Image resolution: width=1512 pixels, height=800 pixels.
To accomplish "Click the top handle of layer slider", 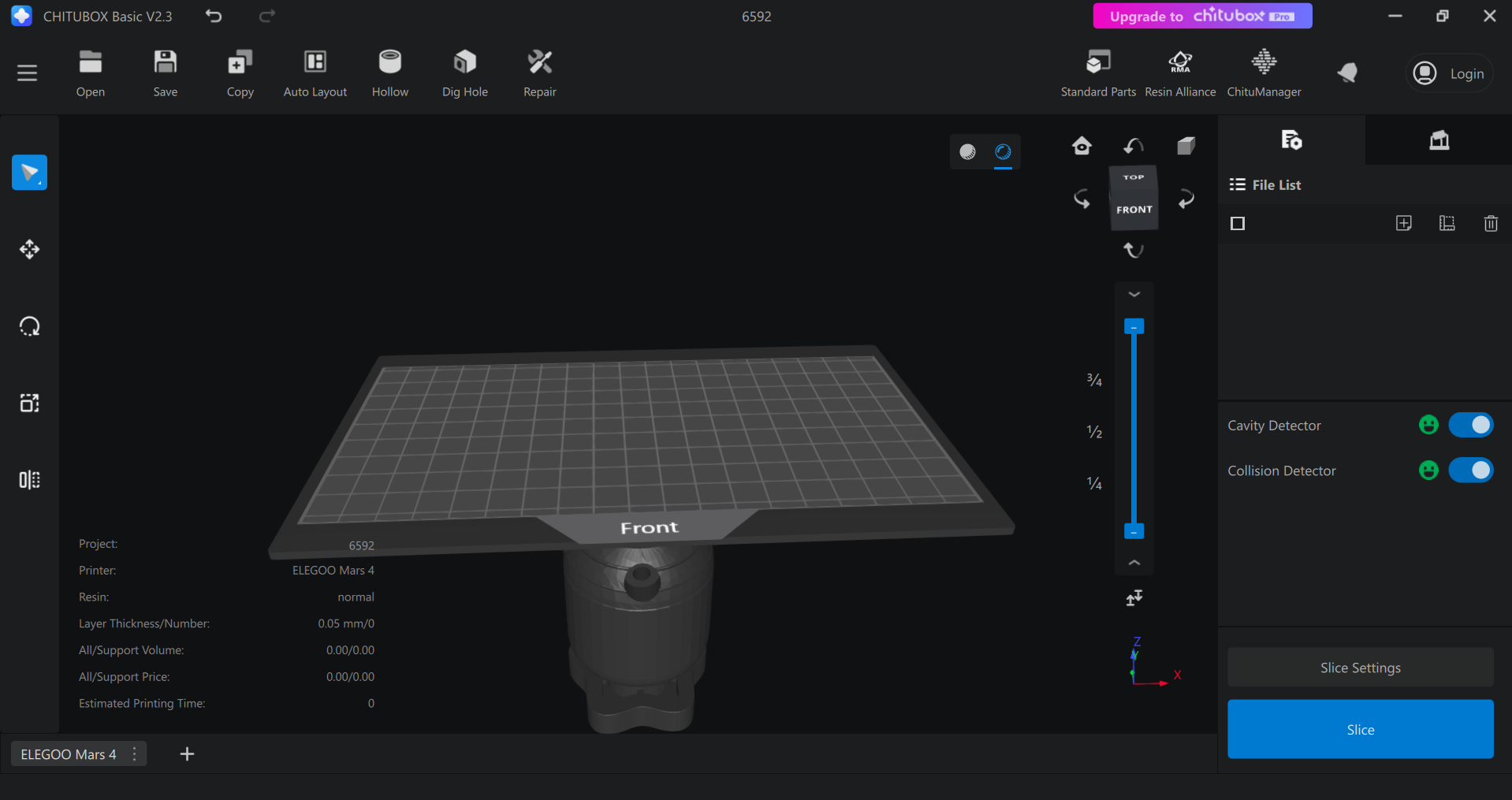I will tap(1134, 326).
